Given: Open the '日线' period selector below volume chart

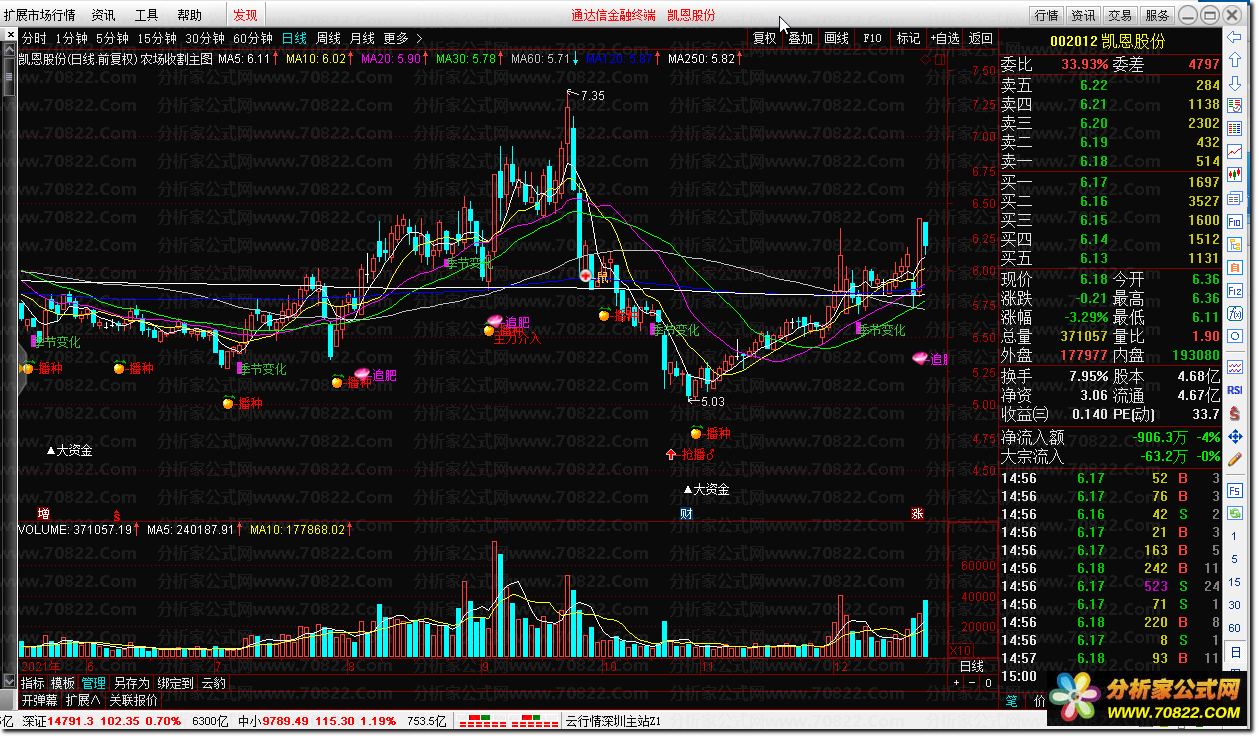Looking at the screenshot, I should click(972, 666).
